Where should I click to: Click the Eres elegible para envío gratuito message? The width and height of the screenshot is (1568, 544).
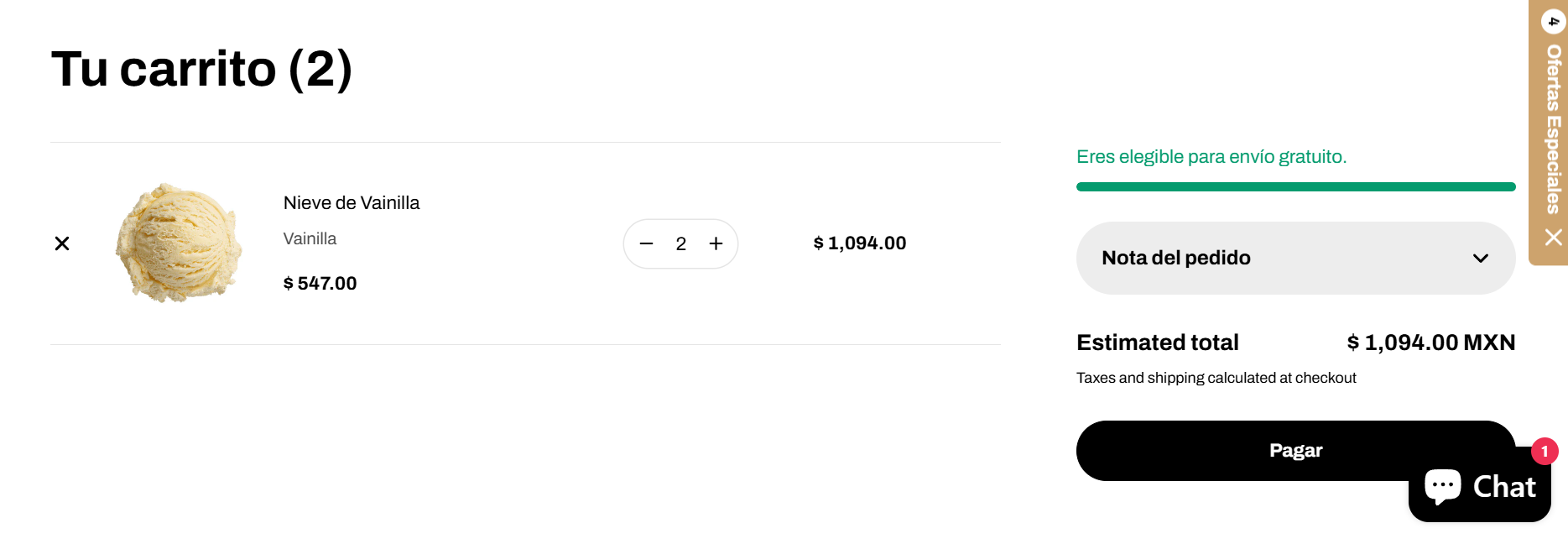pos(1211,157)
